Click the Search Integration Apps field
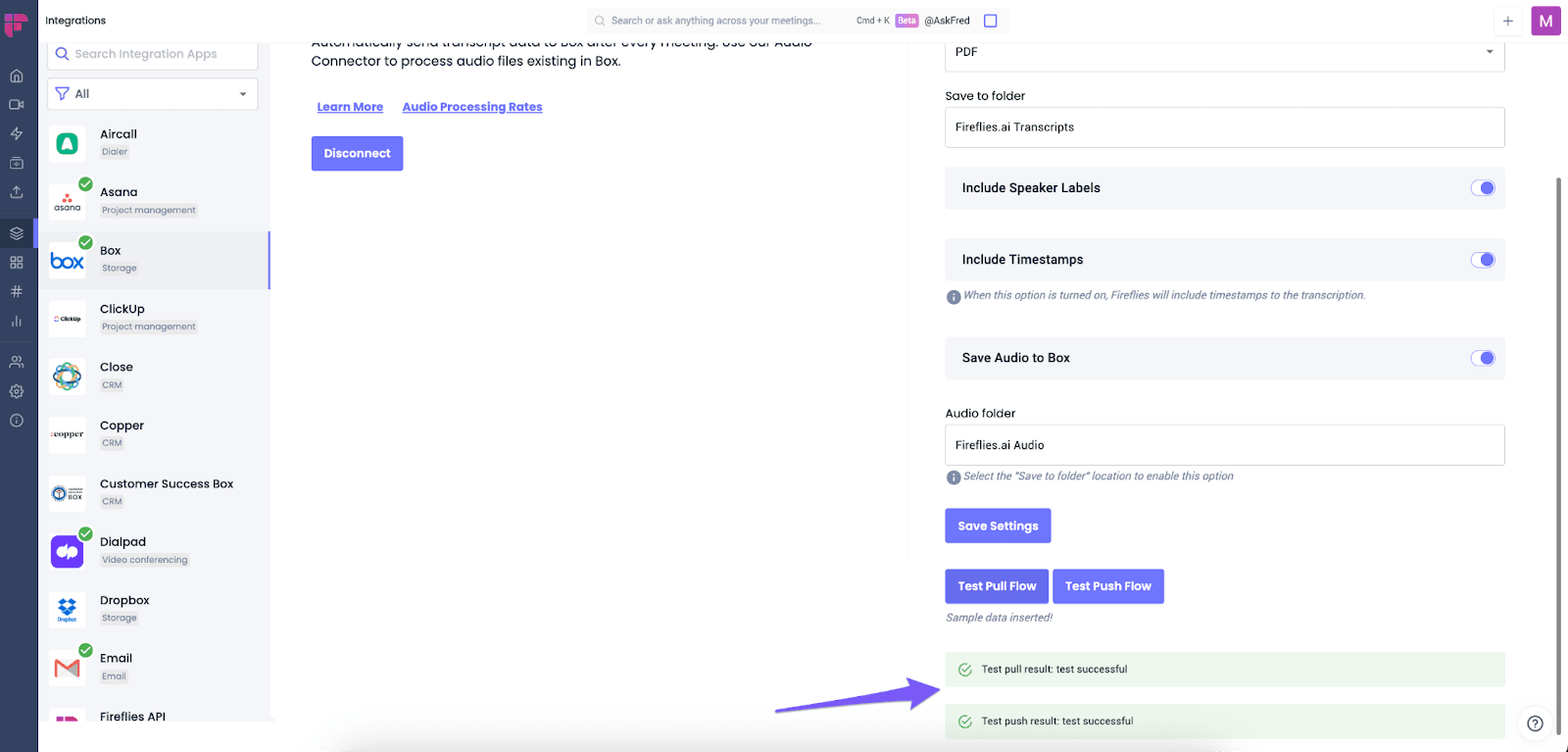Screen dimensions: 1568x752 (x=153, y=55)
